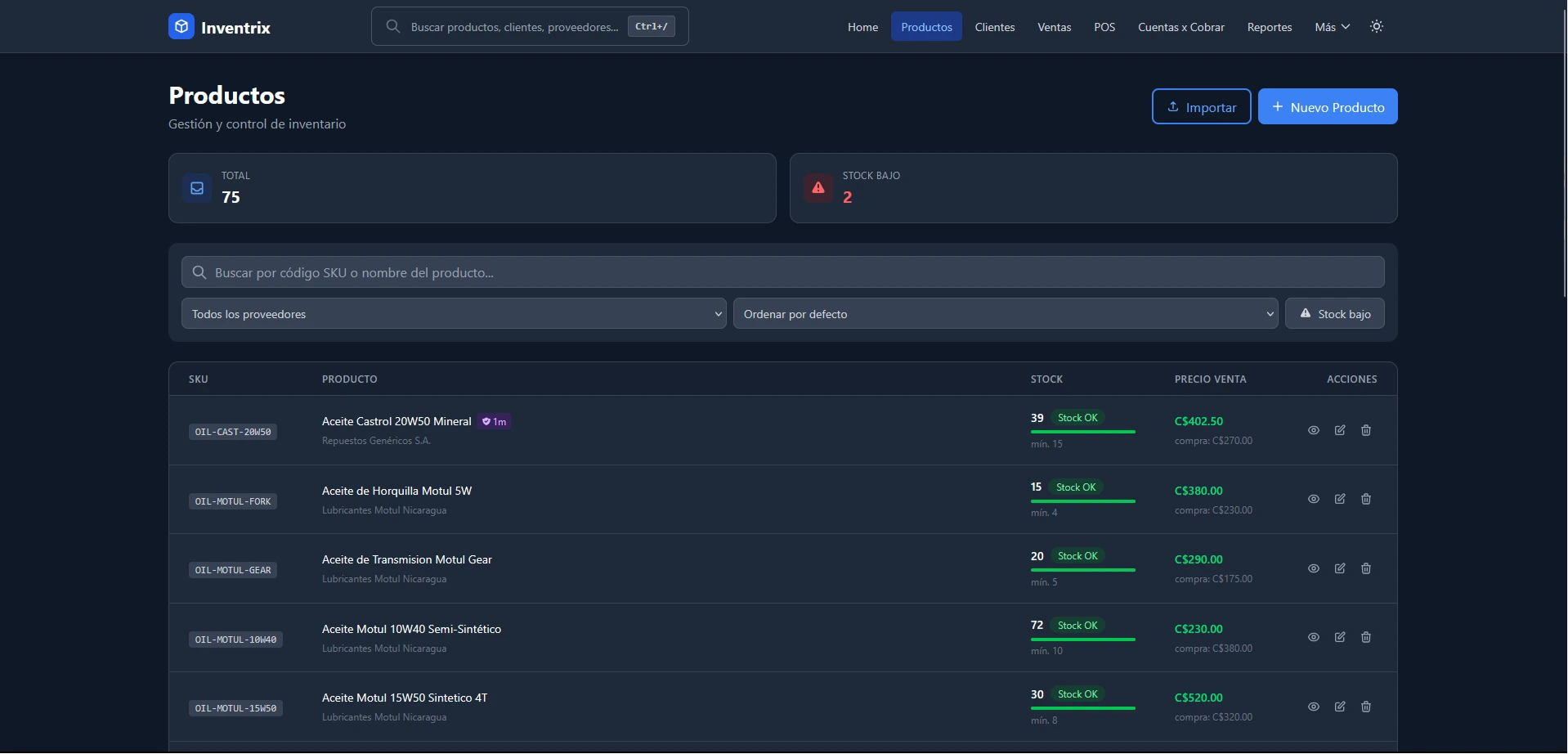Expand the Más menu

pyautogui.click(x=1332, y=27)
